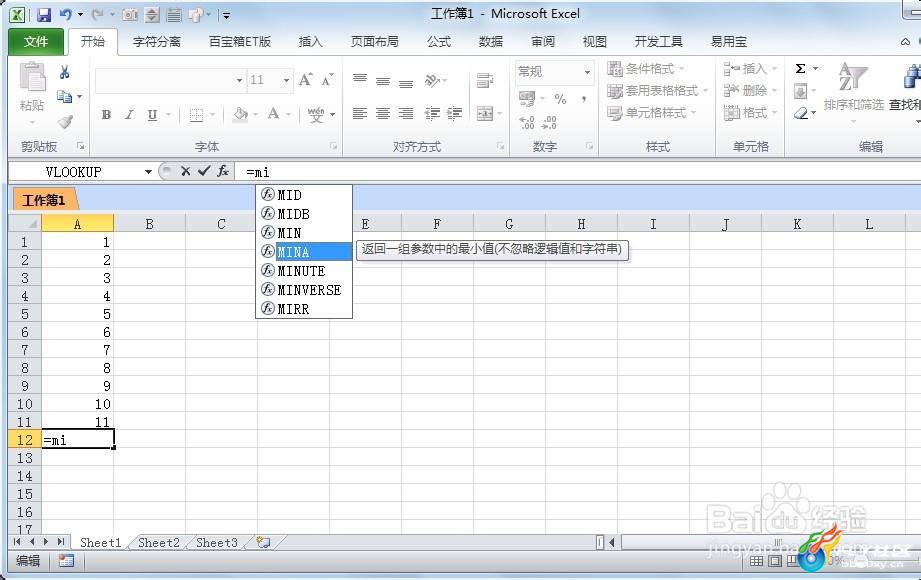The height and width of the screenshot is (580, 921).
Task: Click the Paste clipboard icon
Action: (32, 77)
